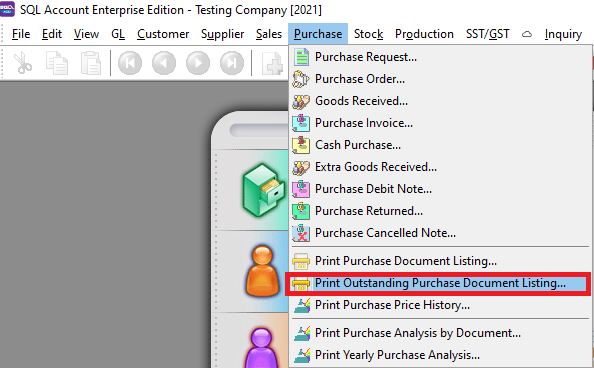Click the Purchase Returned icon
Viewport: 594px width, 368px height.
pyautogui.click(x=301, y=211)
